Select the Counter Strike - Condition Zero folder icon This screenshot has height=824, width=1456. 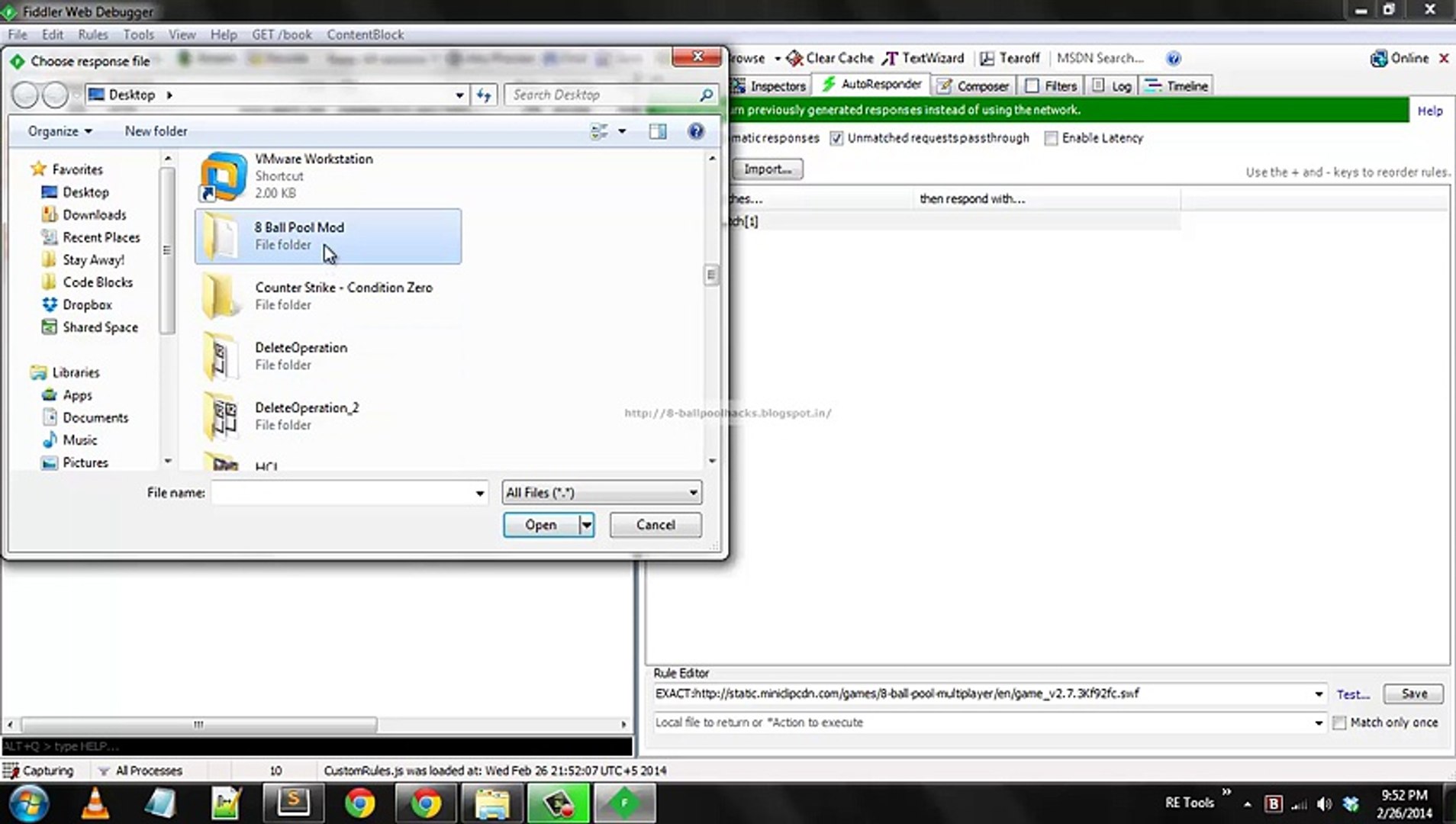(221, 296)
